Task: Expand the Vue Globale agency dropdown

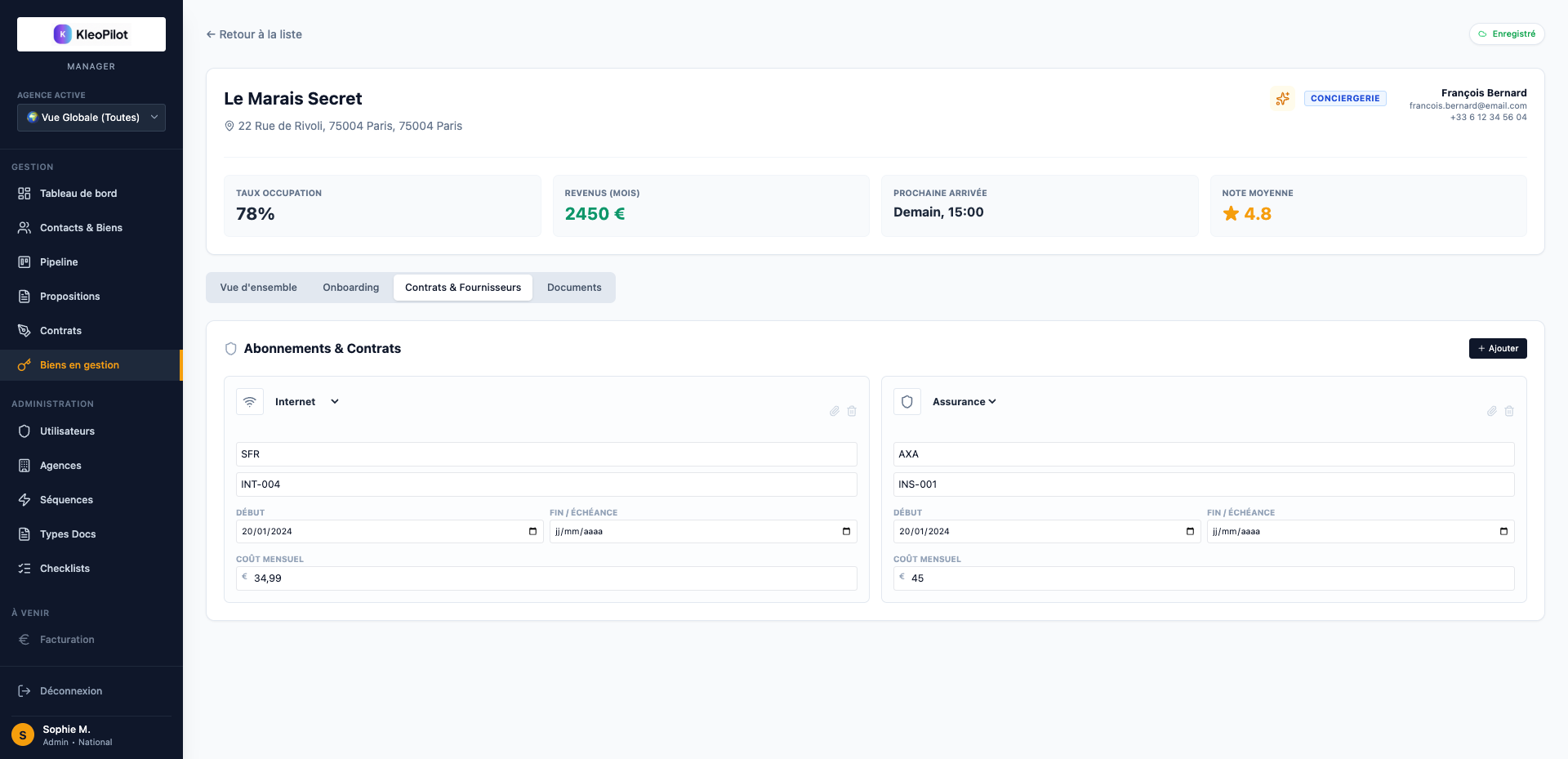Action: point(91,118)
